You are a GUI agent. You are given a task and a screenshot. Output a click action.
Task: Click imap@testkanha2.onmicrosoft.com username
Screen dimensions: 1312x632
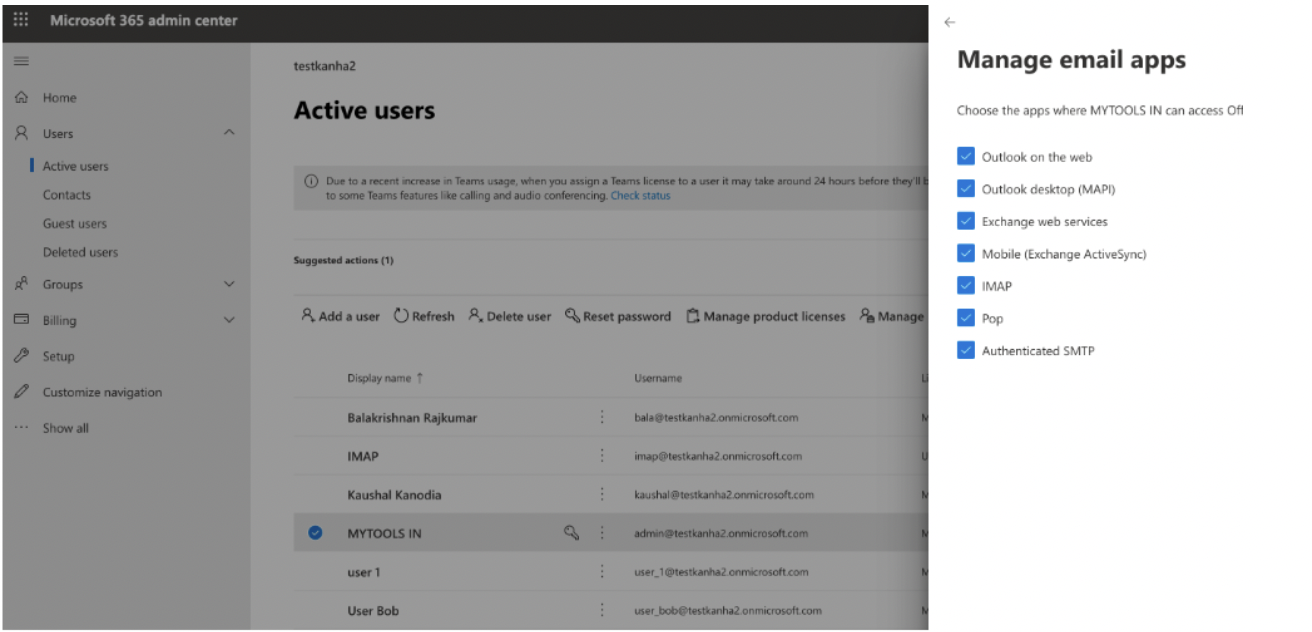point(718,456)
